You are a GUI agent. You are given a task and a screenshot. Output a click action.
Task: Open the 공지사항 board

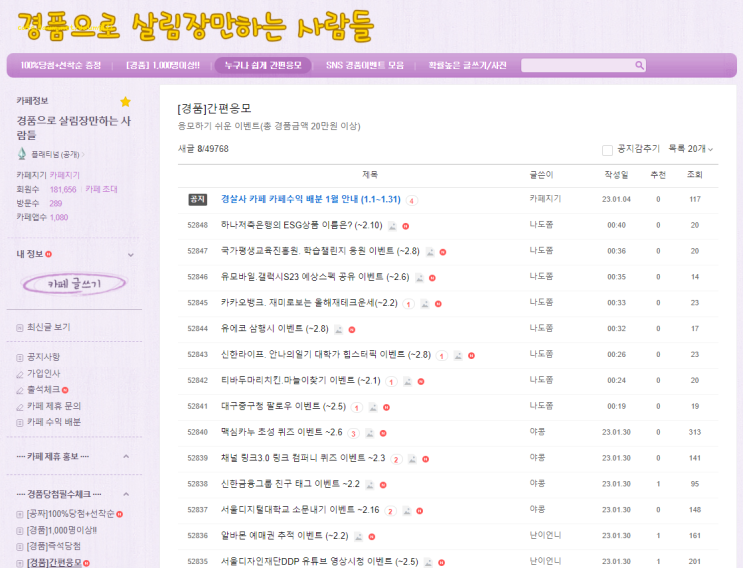44,357
